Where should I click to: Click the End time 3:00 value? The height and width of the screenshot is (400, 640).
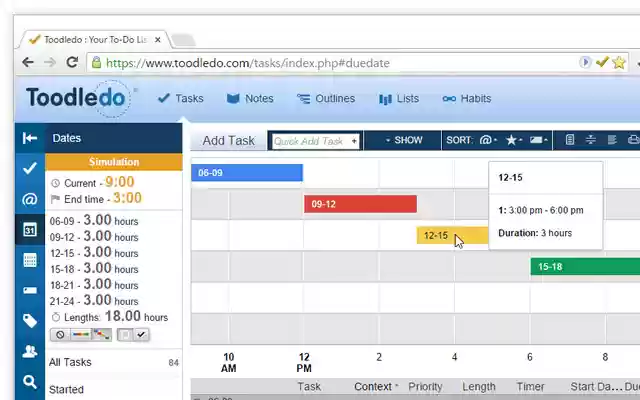127,198
